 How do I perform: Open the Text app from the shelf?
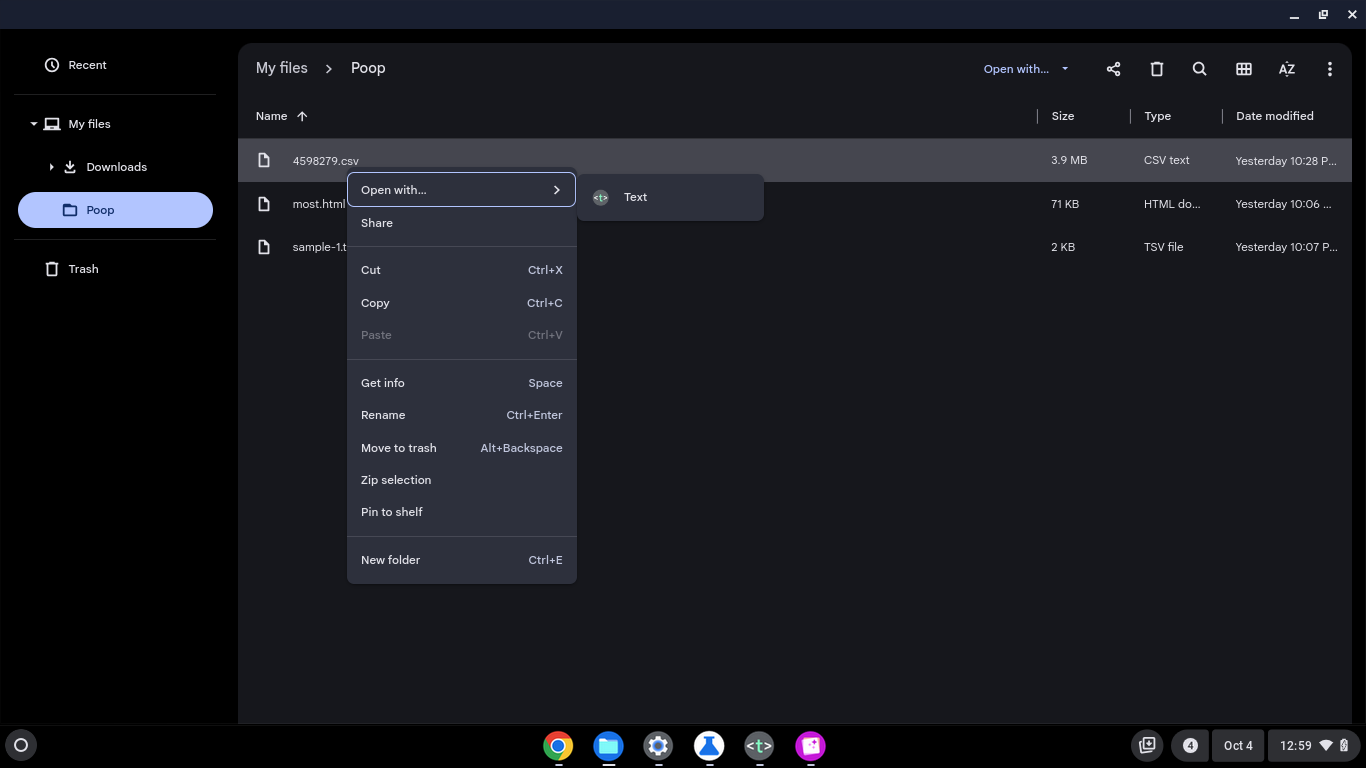click(759, 746)
